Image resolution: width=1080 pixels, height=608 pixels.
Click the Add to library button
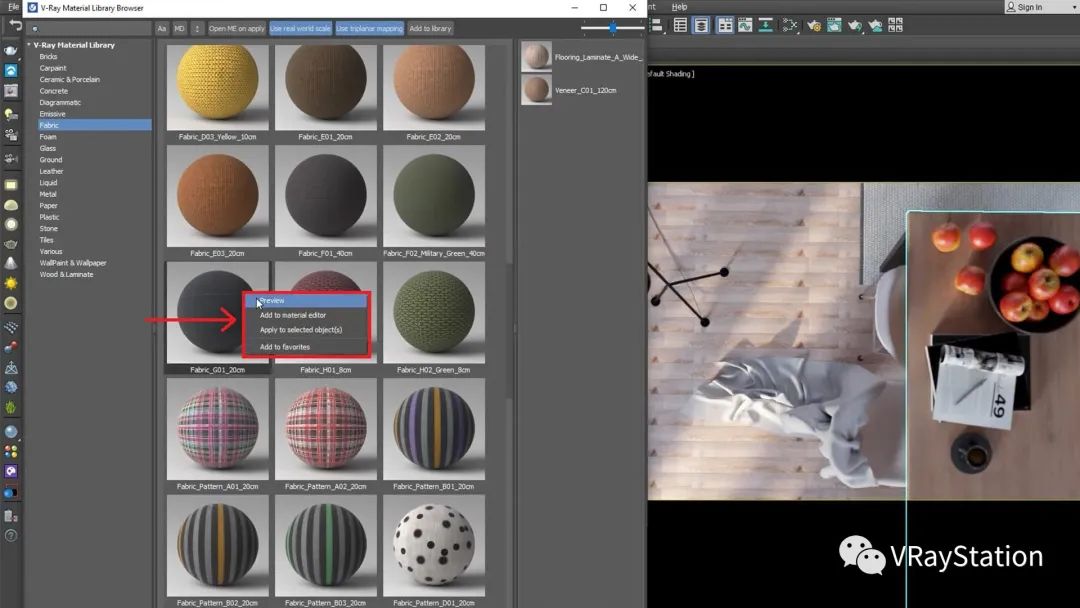pyautogui.click(x=430, y=28)
